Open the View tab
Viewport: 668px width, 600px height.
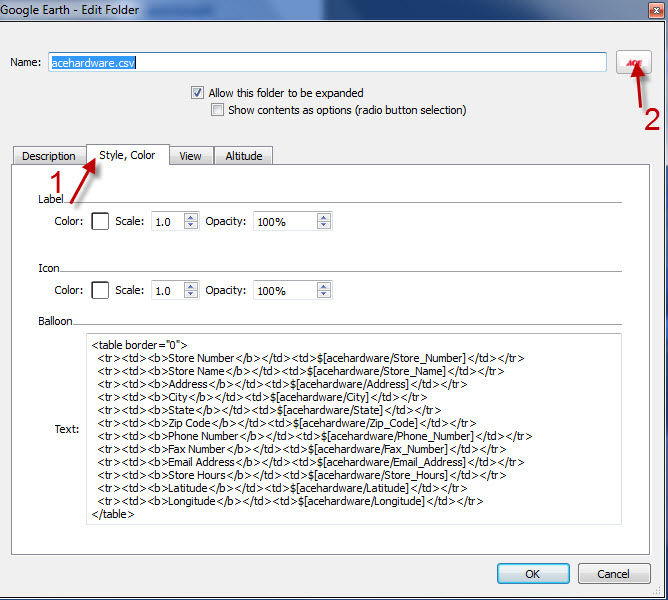coord(190,156)
